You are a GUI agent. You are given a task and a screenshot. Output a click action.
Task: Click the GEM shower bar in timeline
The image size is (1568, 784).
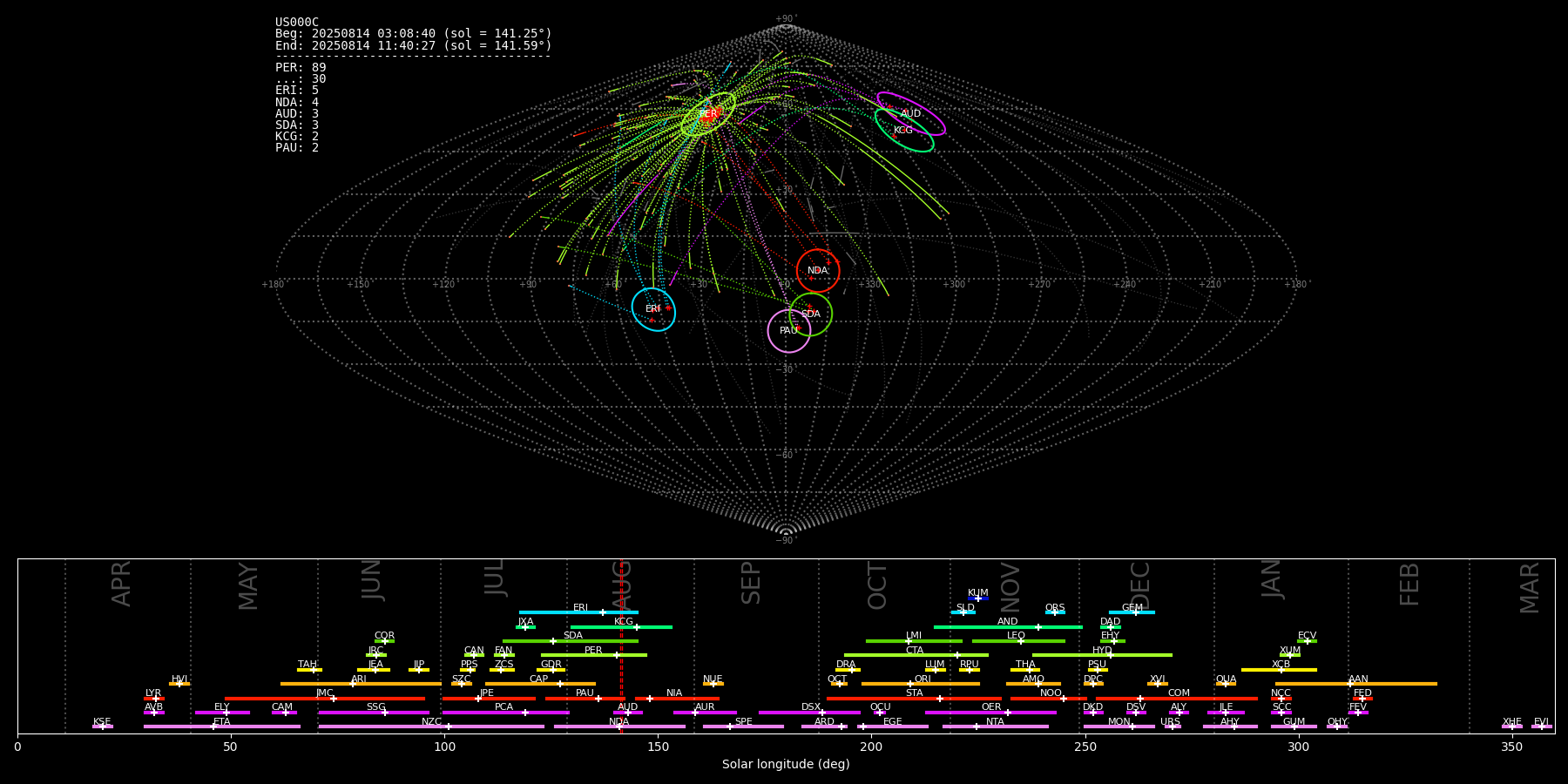tap(1132, 612)
